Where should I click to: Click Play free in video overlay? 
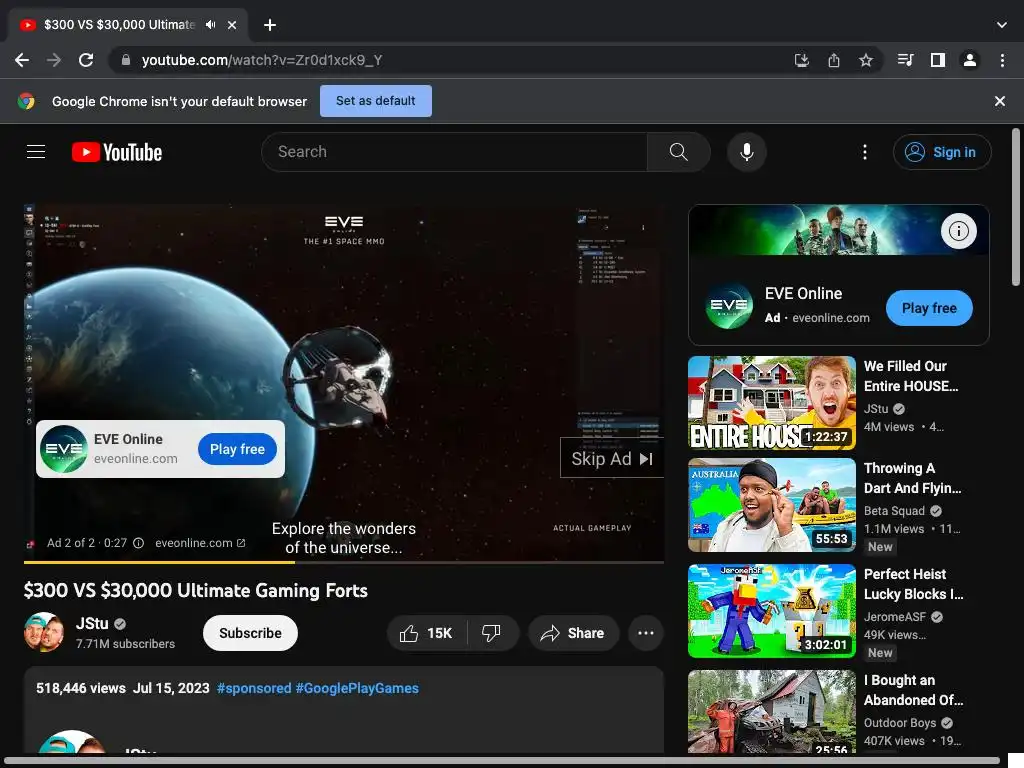[x=237, y=449]
